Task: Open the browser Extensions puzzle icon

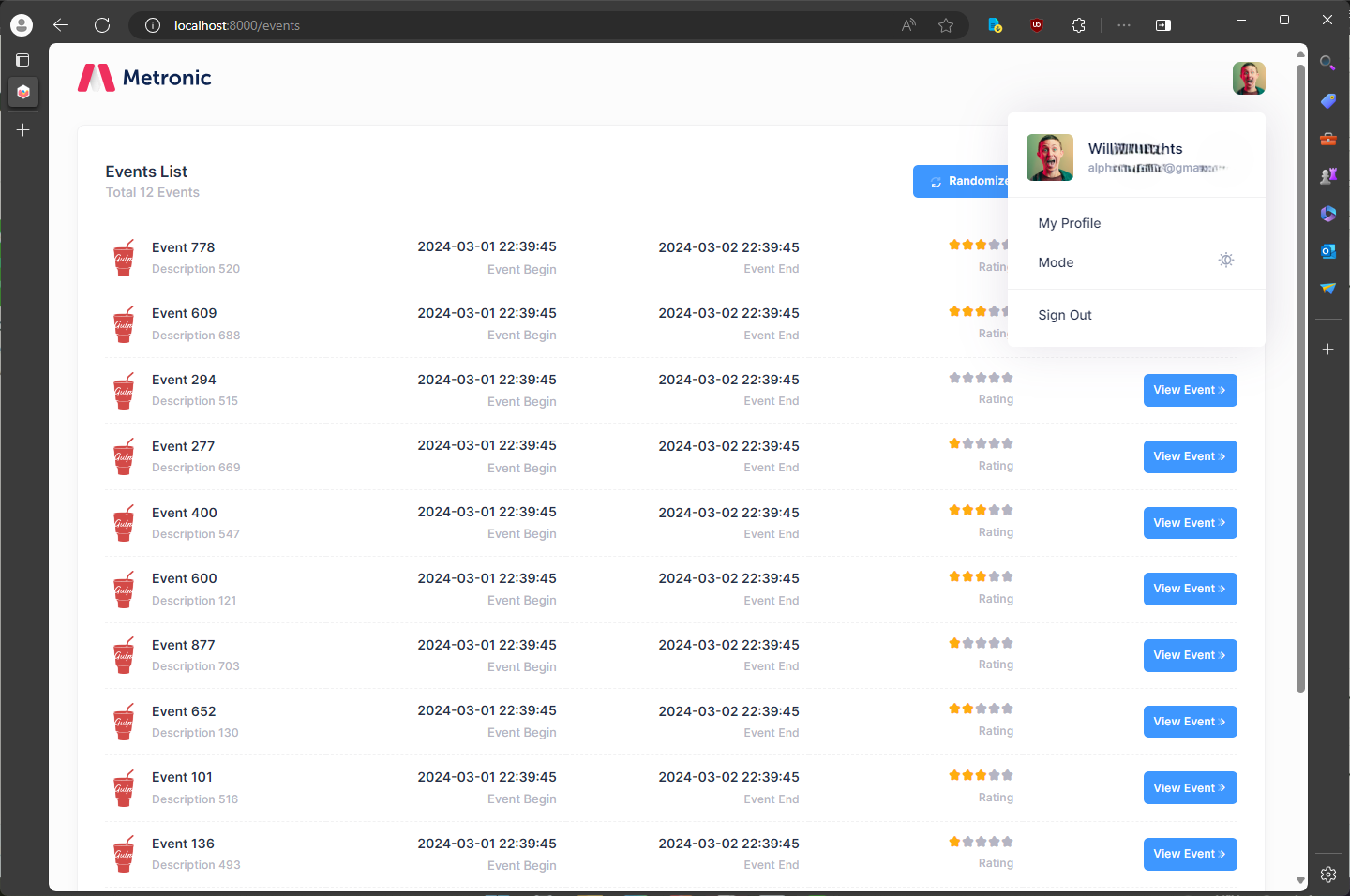Action: 1078,25
